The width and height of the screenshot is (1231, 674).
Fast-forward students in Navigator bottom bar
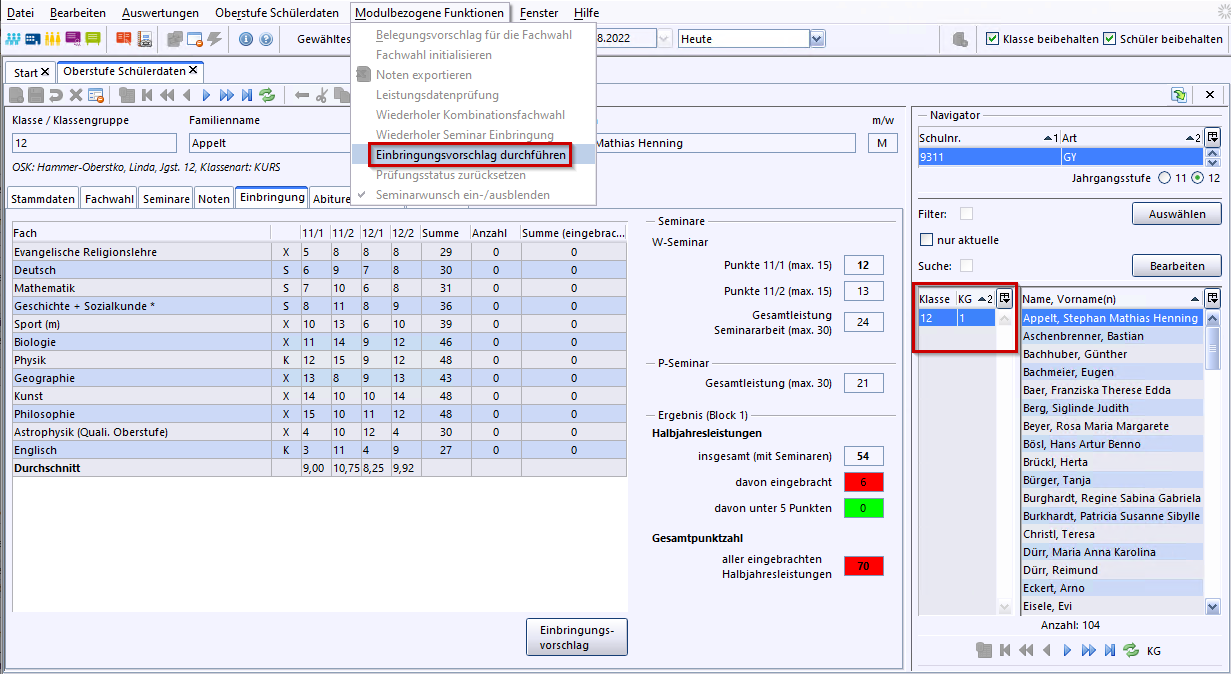pos(1088,650)
